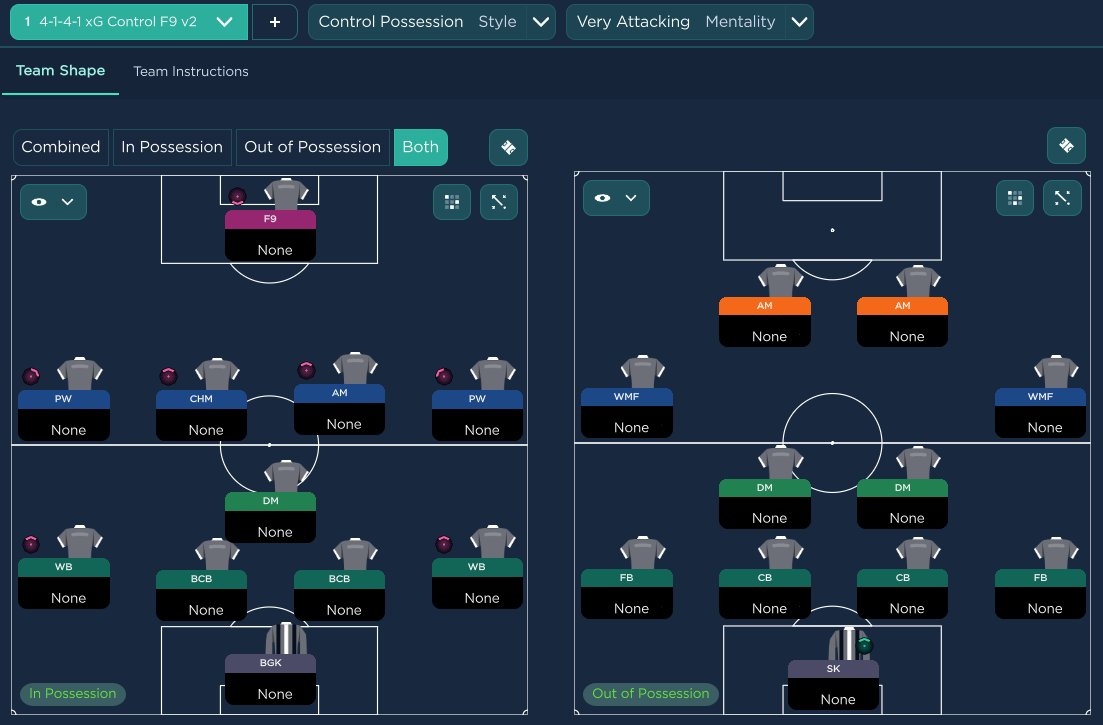Select the In Possession view
Viewport: 1103px width, 725px height.
point(172,147)
